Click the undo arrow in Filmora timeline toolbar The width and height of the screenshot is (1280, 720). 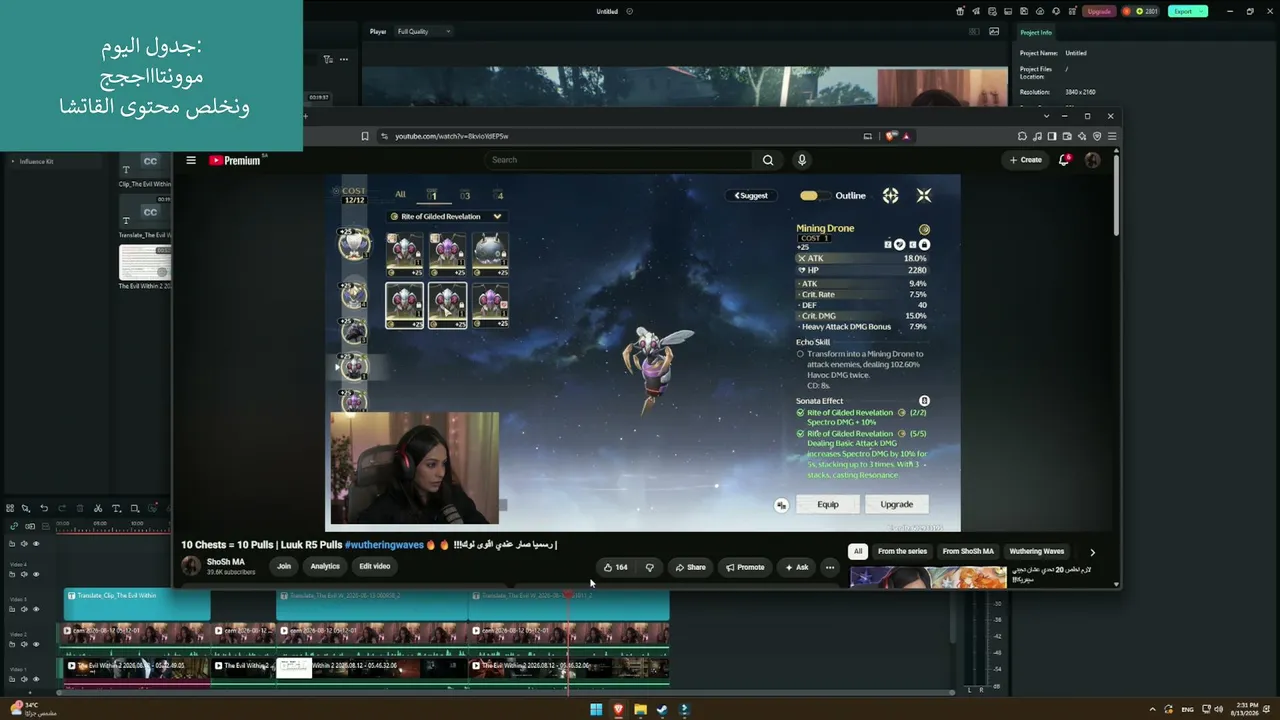(x=44, y=508)
